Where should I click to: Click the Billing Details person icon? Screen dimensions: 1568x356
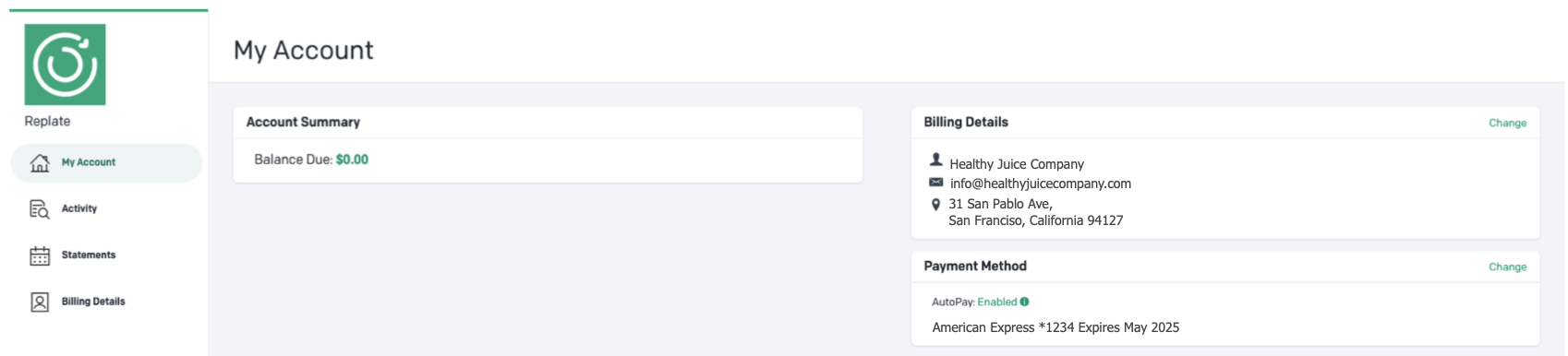point(40,302)
